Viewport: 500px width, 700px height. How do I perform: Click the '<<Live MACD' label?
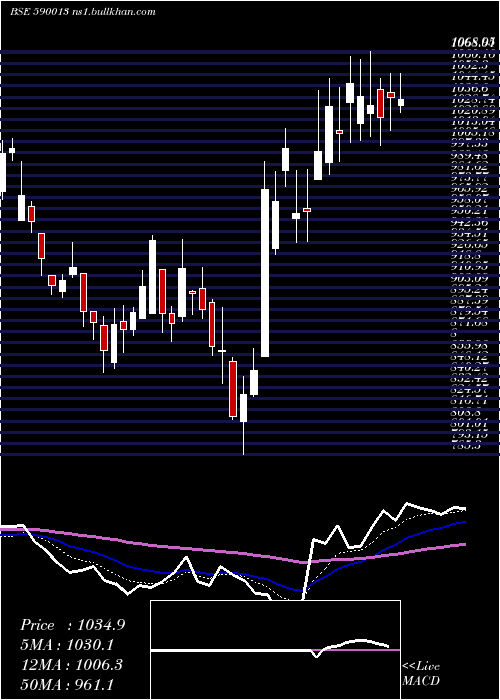(x=421, y=674)
